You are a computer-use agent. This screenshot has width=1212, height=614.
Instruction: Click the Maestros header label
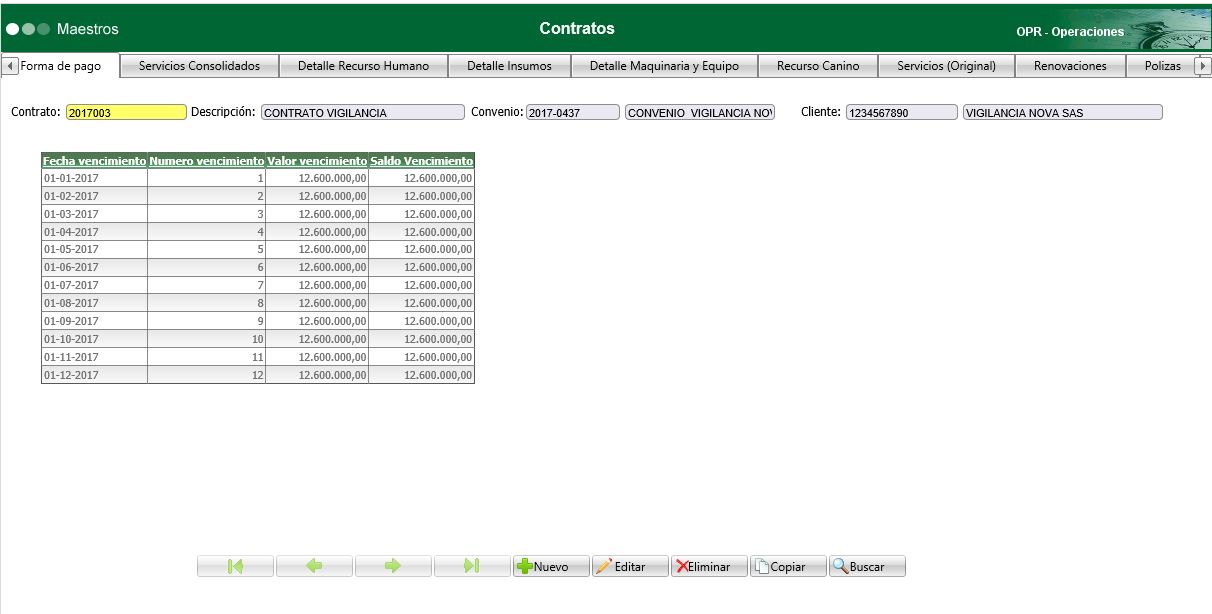pos(87,29)
